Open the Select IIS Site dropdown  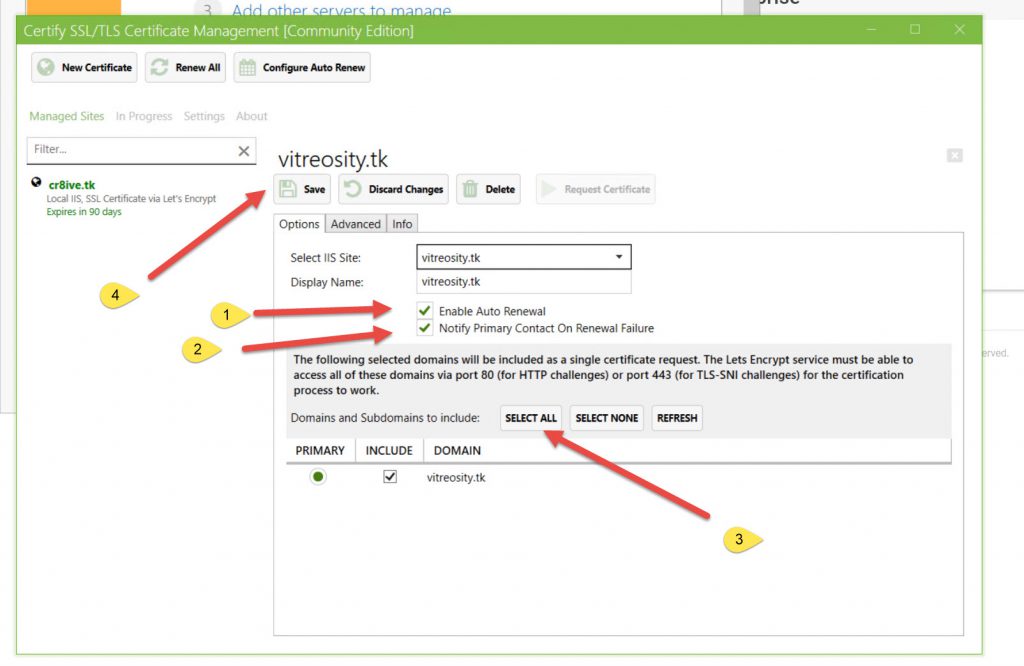[619, 257]
